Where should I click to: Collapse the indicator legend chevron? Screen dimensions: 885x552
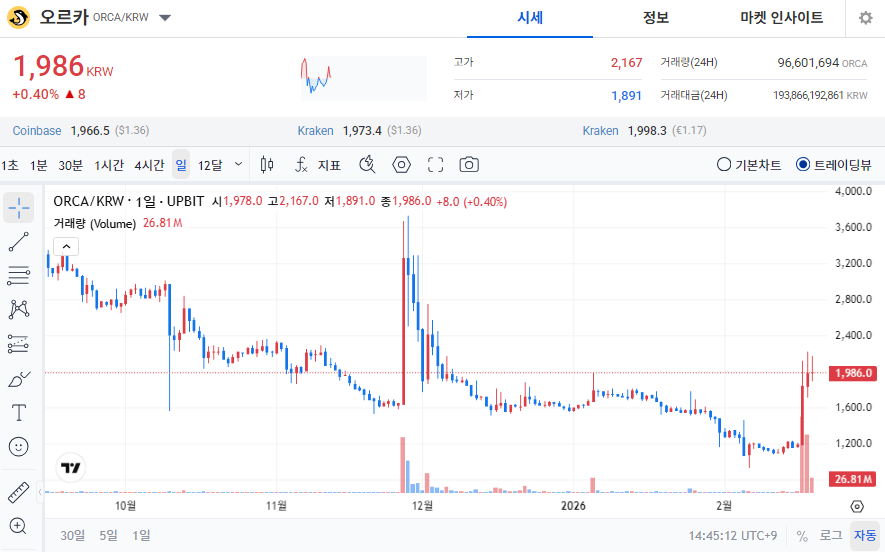(x=66, y=247)
